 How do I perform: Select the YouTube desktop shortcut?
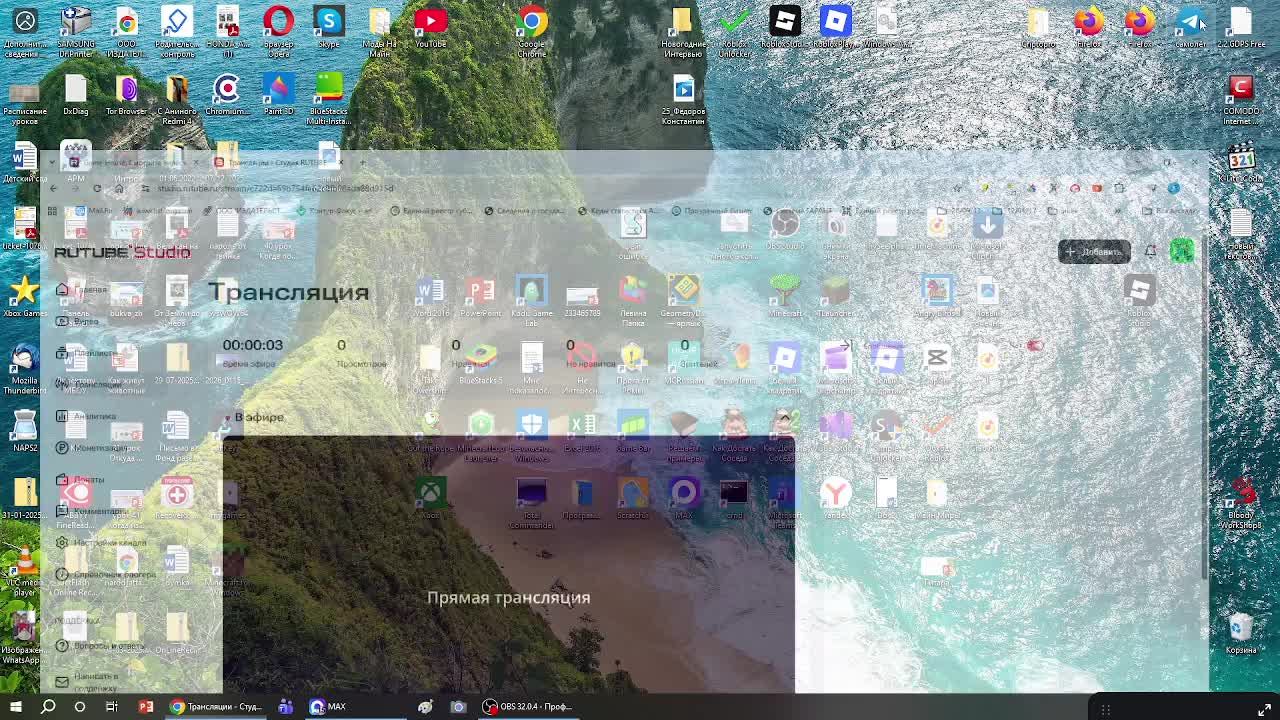coord(431,27)
